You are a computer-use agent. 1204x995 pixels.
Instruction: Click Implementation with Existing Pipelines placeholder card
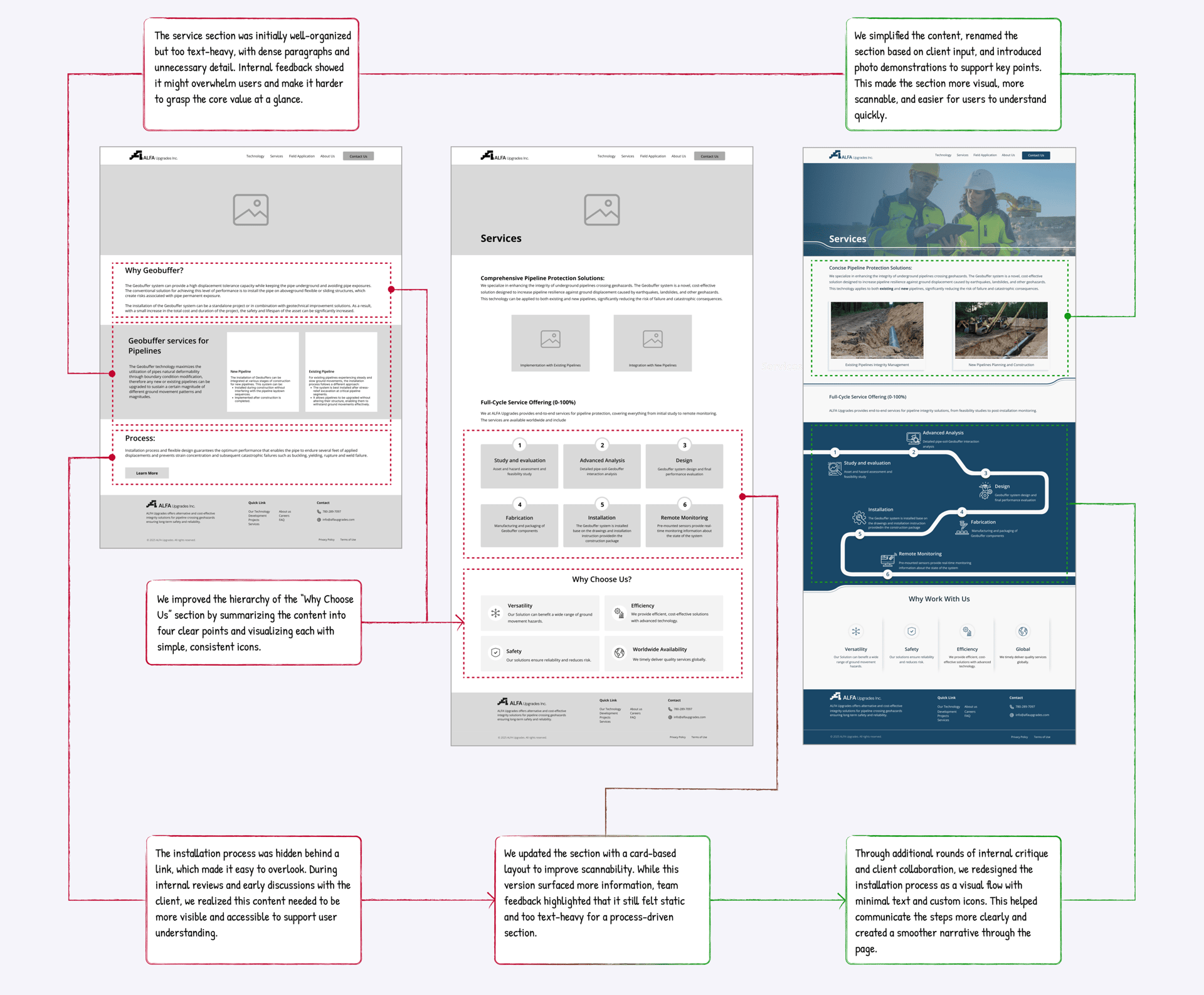[550, 342]
